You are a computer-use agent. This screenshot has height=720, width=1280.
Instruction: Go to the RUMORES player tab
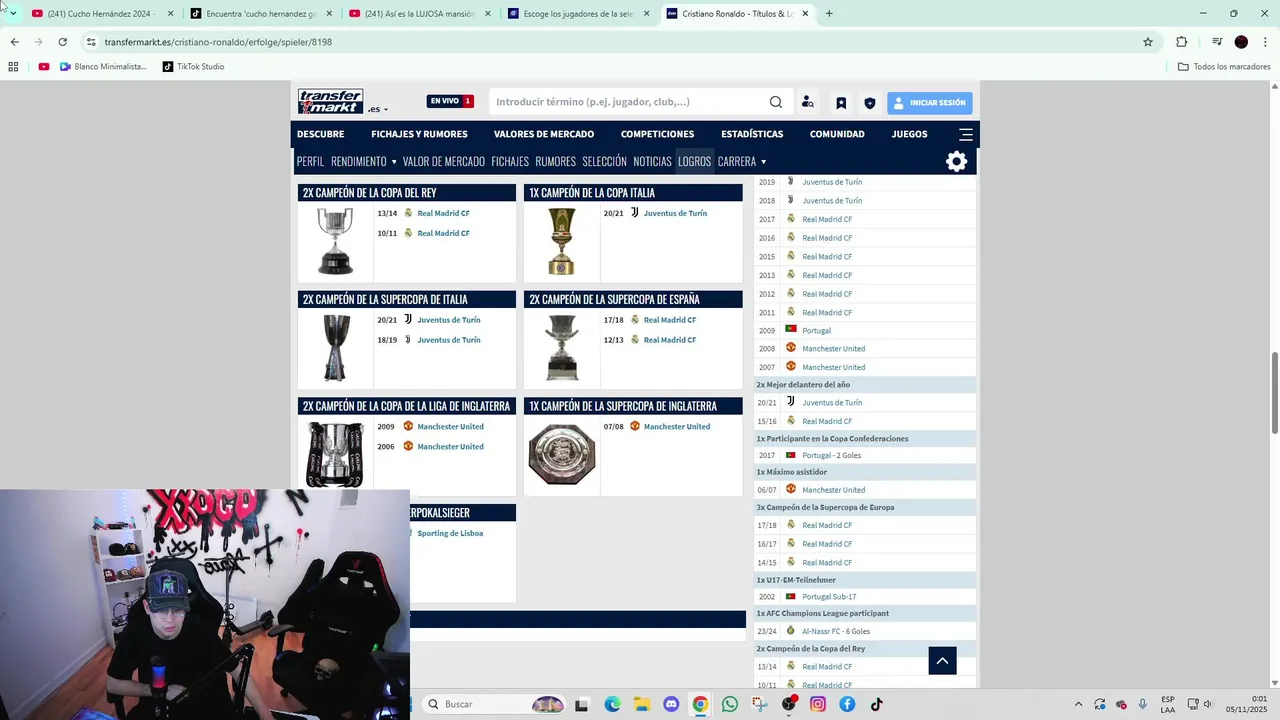coord(555,161)
